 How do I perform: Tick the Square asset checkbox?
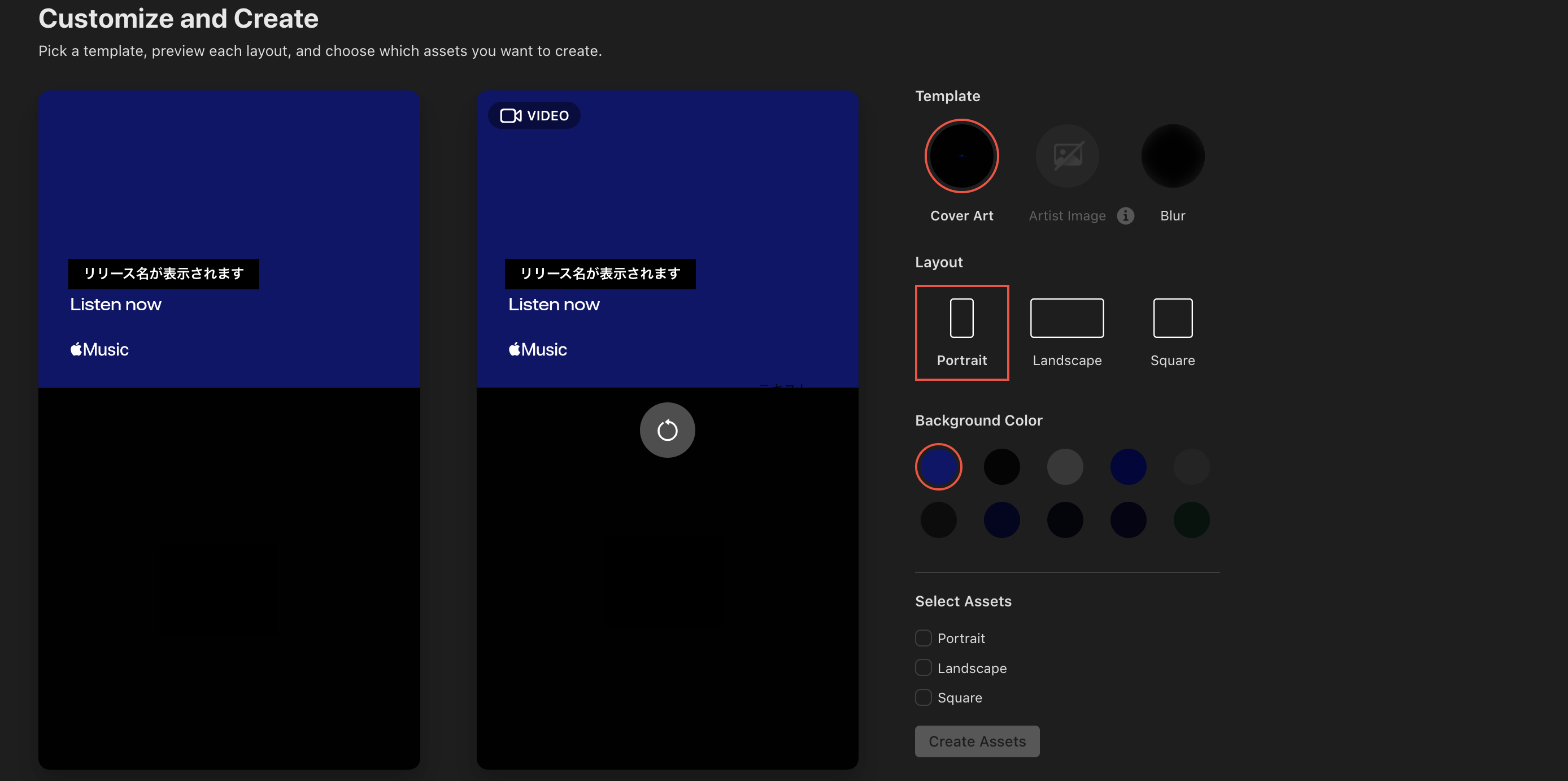coord(924,697)
